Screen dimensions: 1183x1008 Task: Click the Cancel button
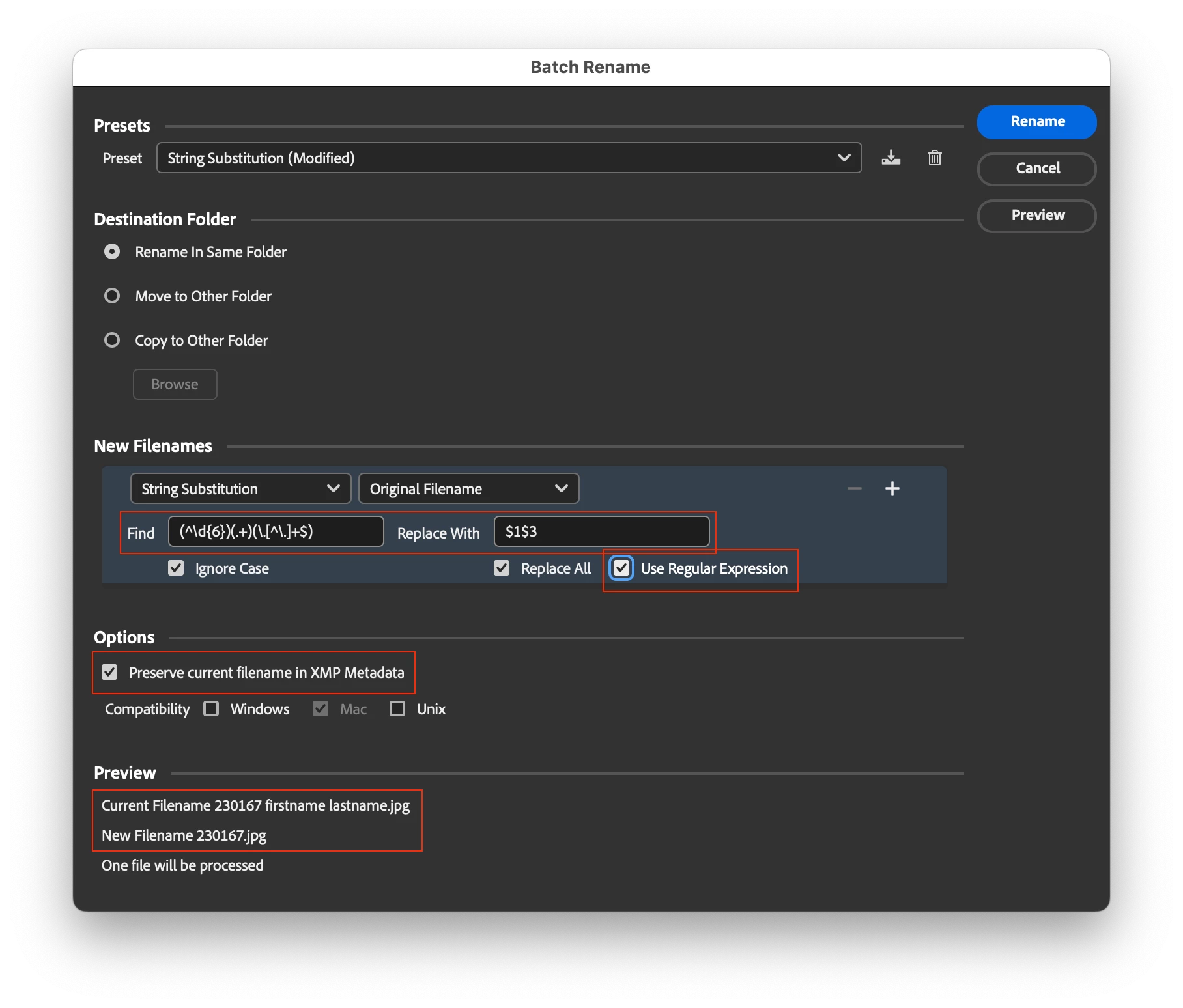1036,169
